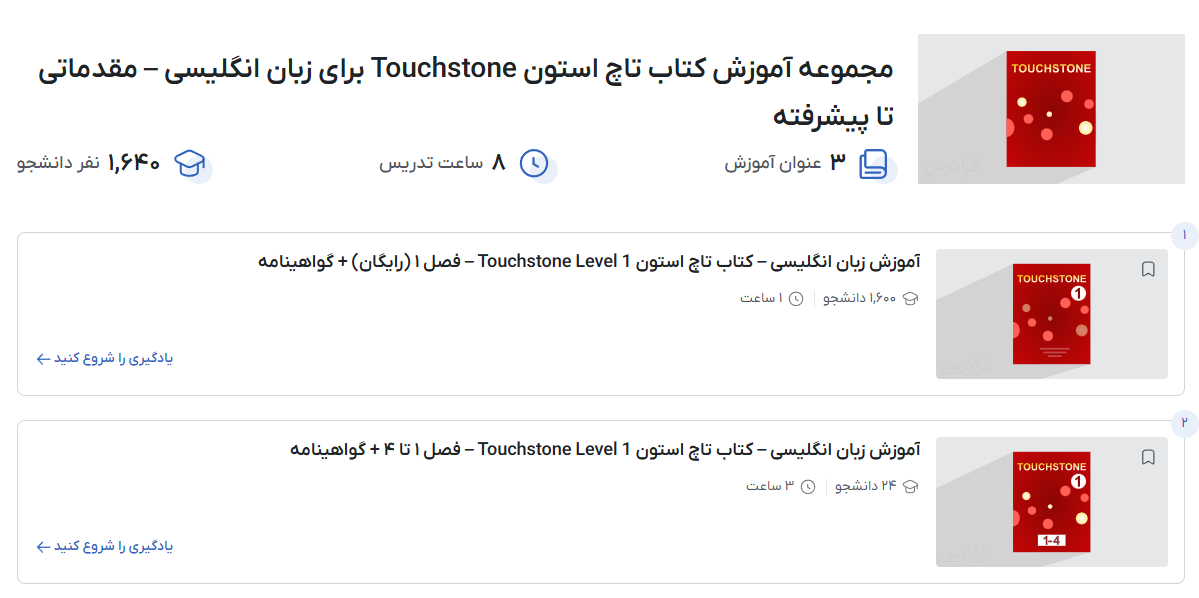This screenshot has width=1199, height=598.
Task: Click the main Touchstone collection cover image
Action: point(1049,109)
